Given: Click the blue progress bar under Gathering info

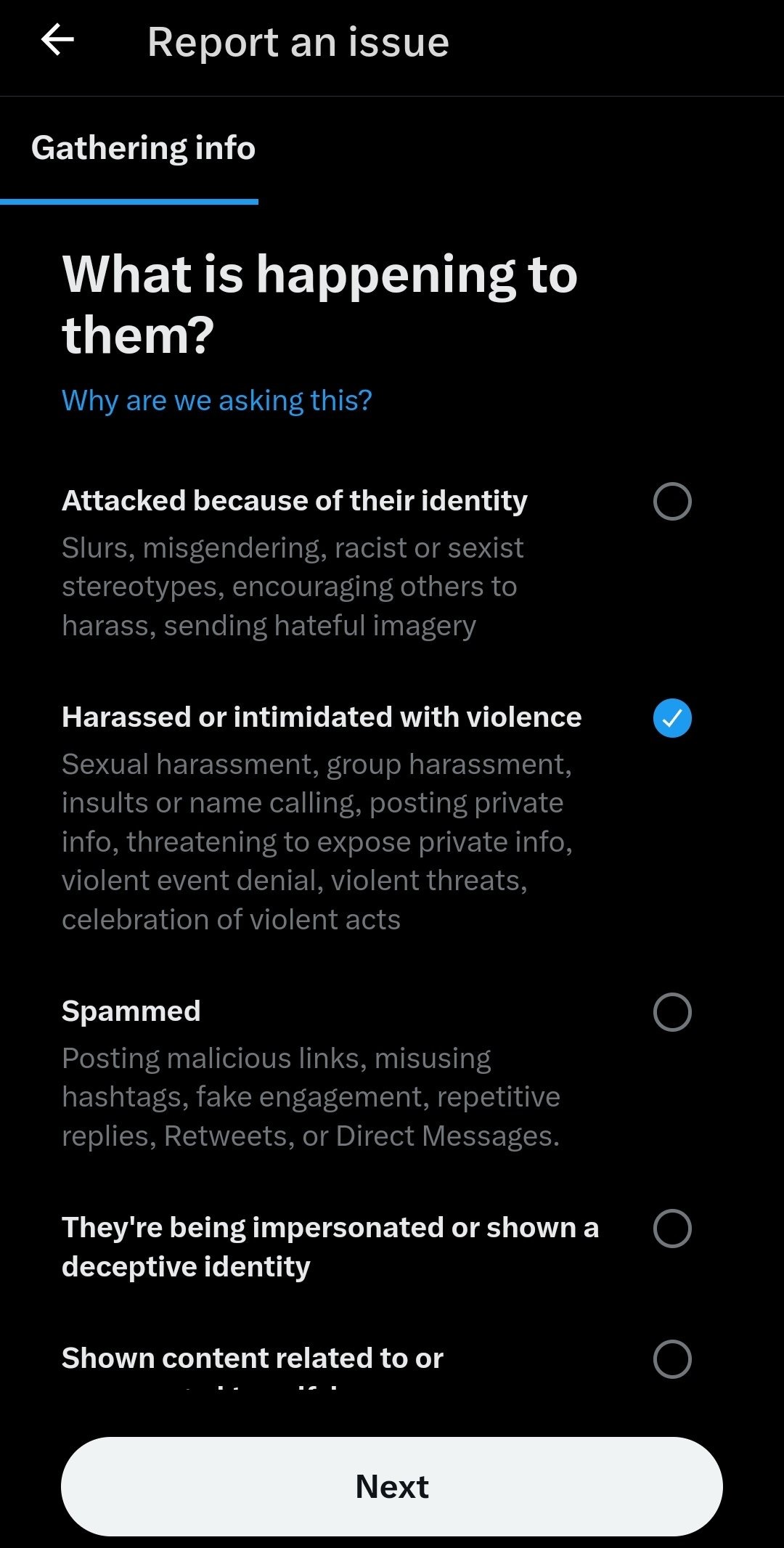Looking at the screenshot, I should click(x=129, y=202).
